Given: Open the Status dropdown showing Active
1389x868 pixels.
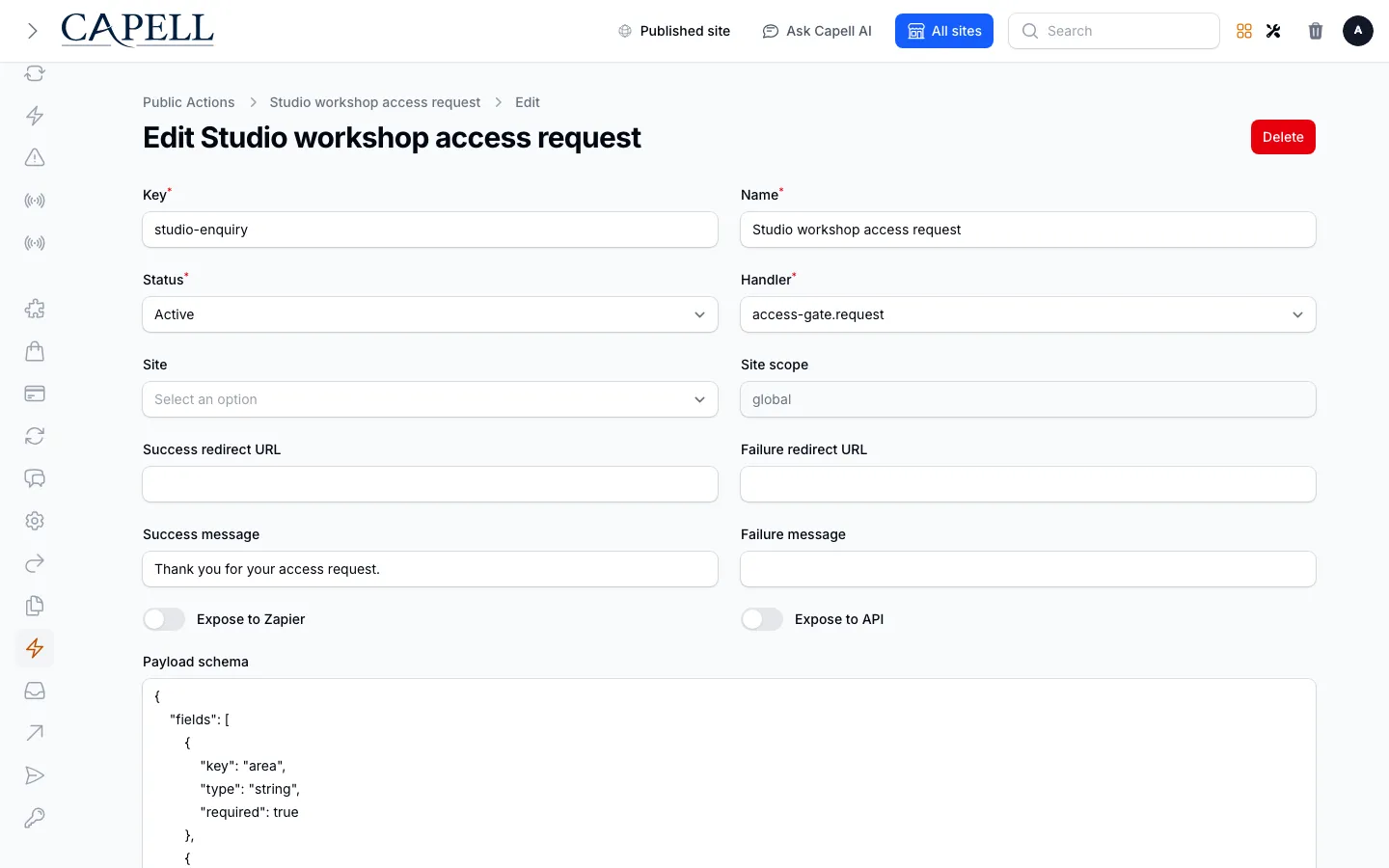Looking at the screenshot, I should point(430,314).
